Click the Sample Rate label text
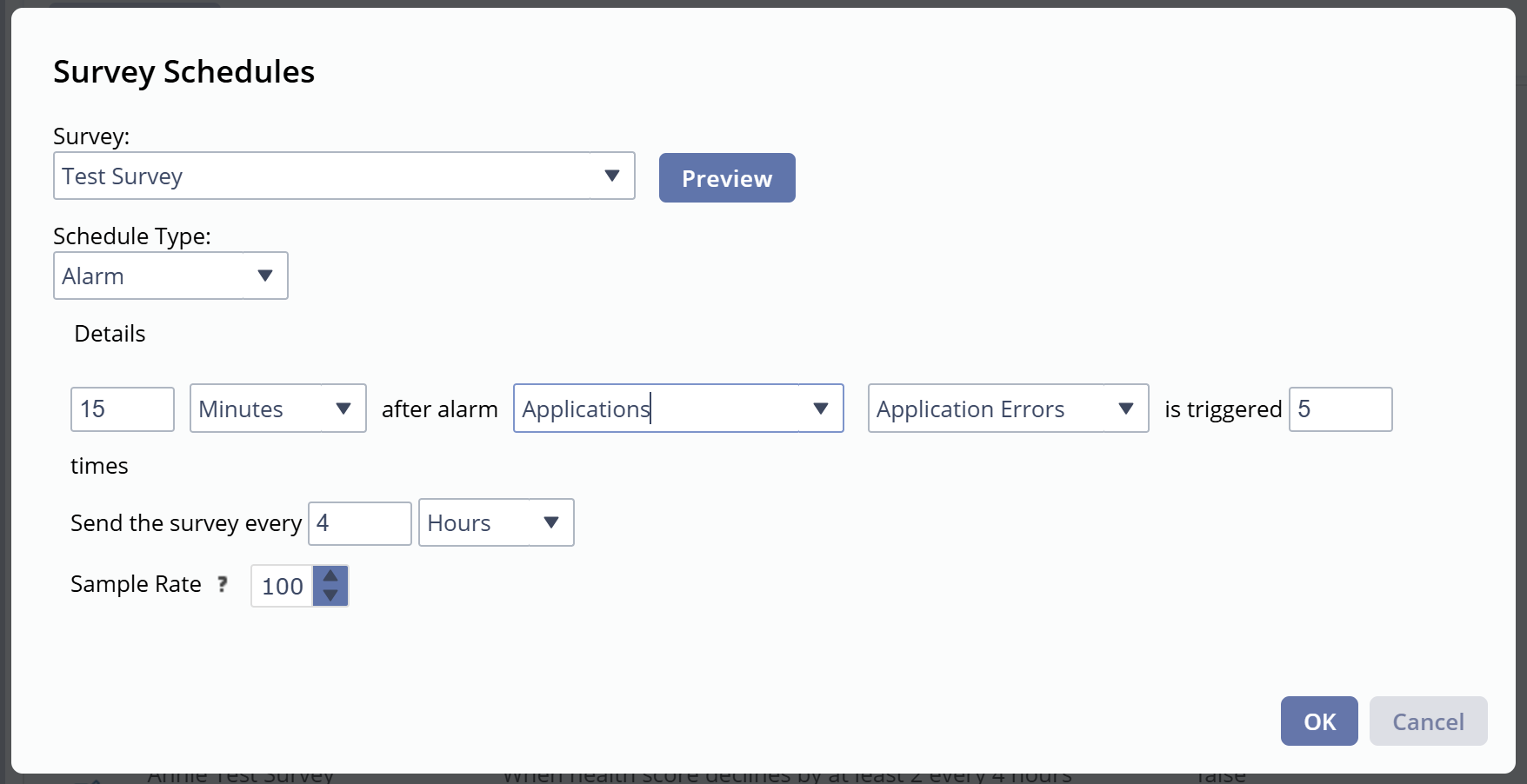The image size is (1527, 784). (x=136, y=584)
